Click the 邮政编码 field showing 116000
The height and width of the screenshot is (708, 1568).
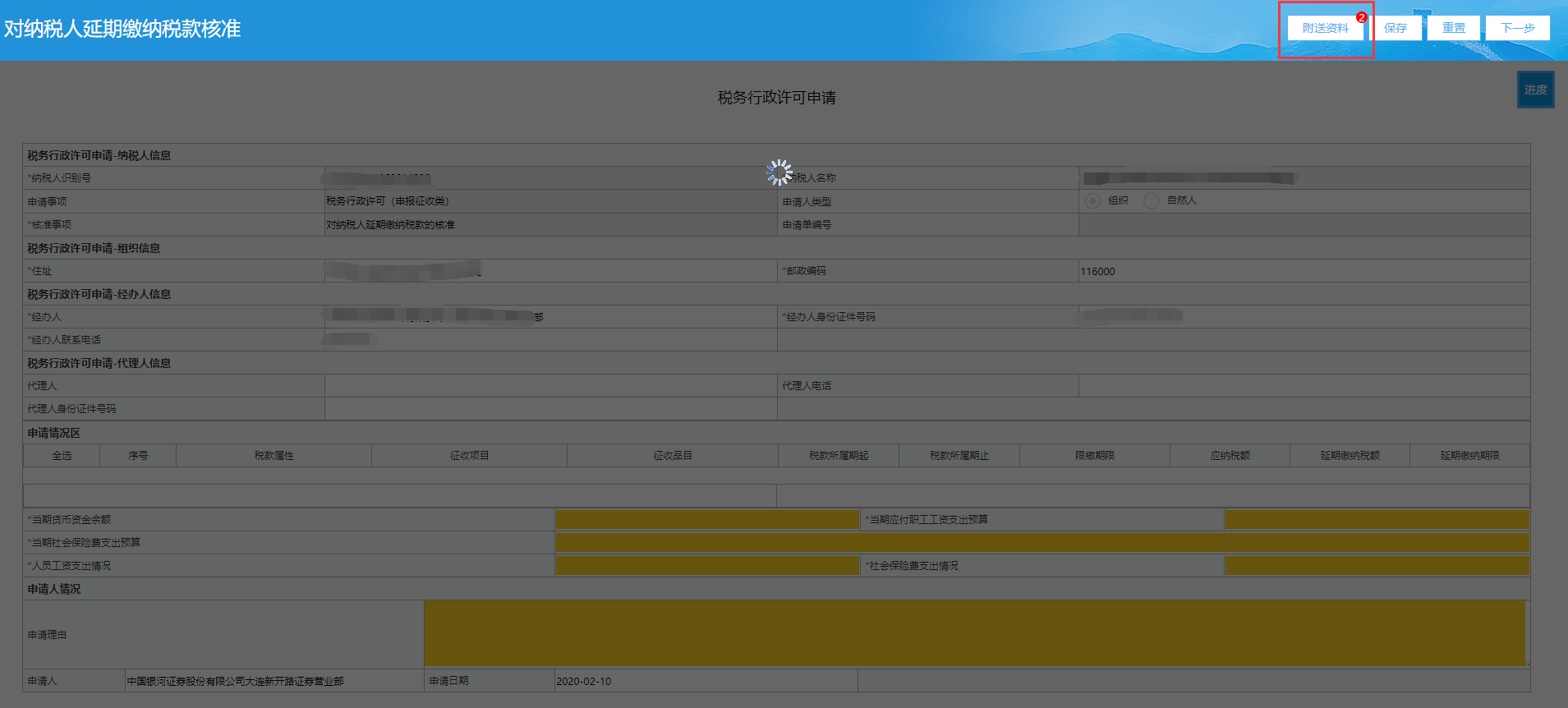click(x=1304, y=271)
